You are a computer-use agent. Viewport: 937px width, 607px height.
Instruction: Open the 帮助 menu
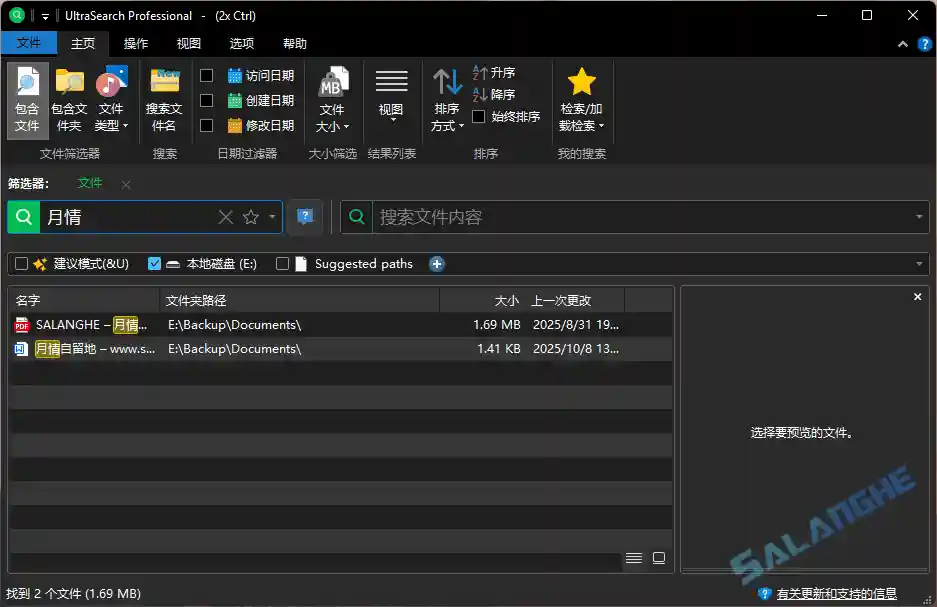coord(293,43)
